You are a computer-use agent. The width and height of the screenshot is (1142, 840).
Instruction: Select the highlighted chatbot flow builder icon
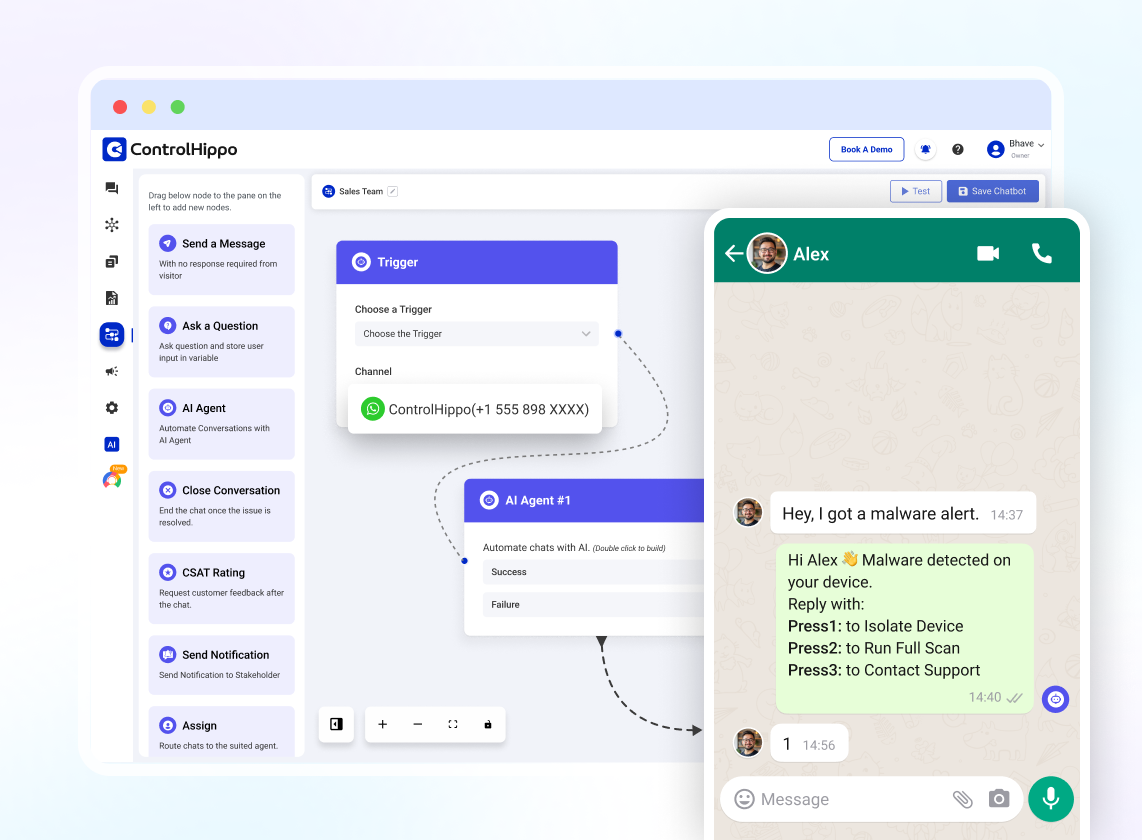111,334
